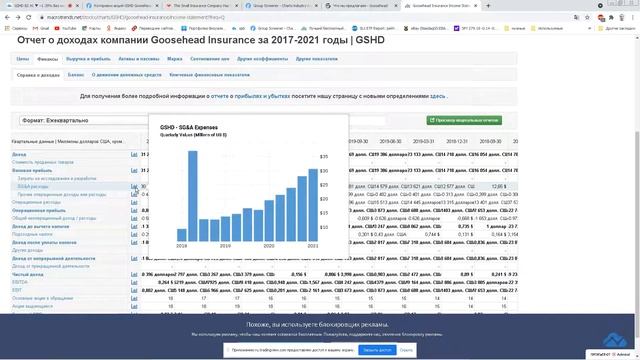640x360 pixels.
Task: Switch to the Маржа tab
Action: tap(175, 59)
